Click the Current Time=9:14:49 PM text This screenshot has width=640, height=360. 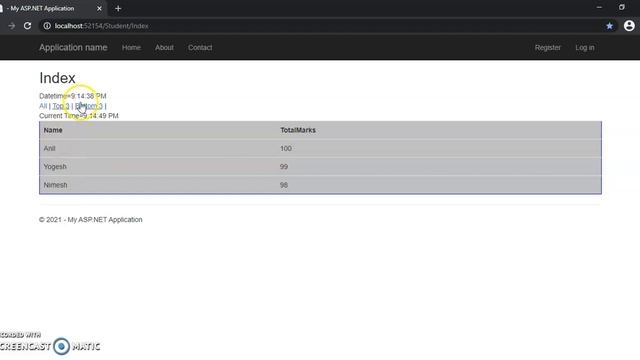tap(79, 116)
